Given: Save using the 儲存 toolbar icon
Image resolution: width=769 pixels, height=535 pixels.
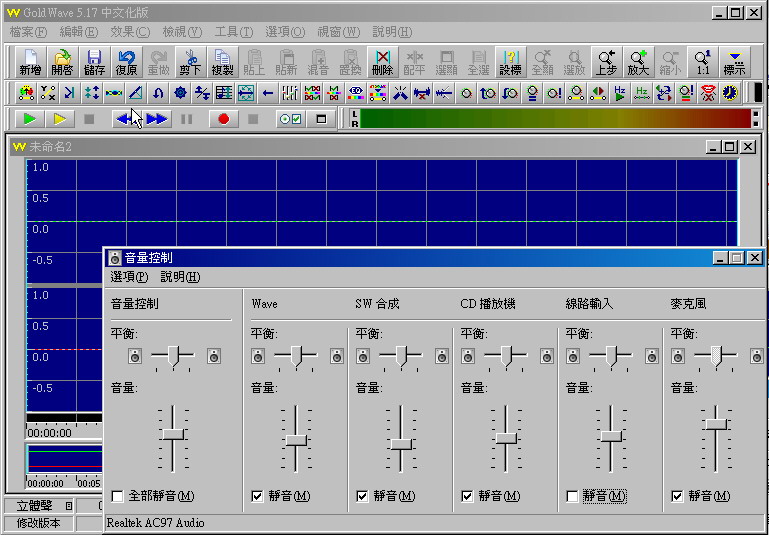Looking at the screenshot, I should click(x=94, y=63).
